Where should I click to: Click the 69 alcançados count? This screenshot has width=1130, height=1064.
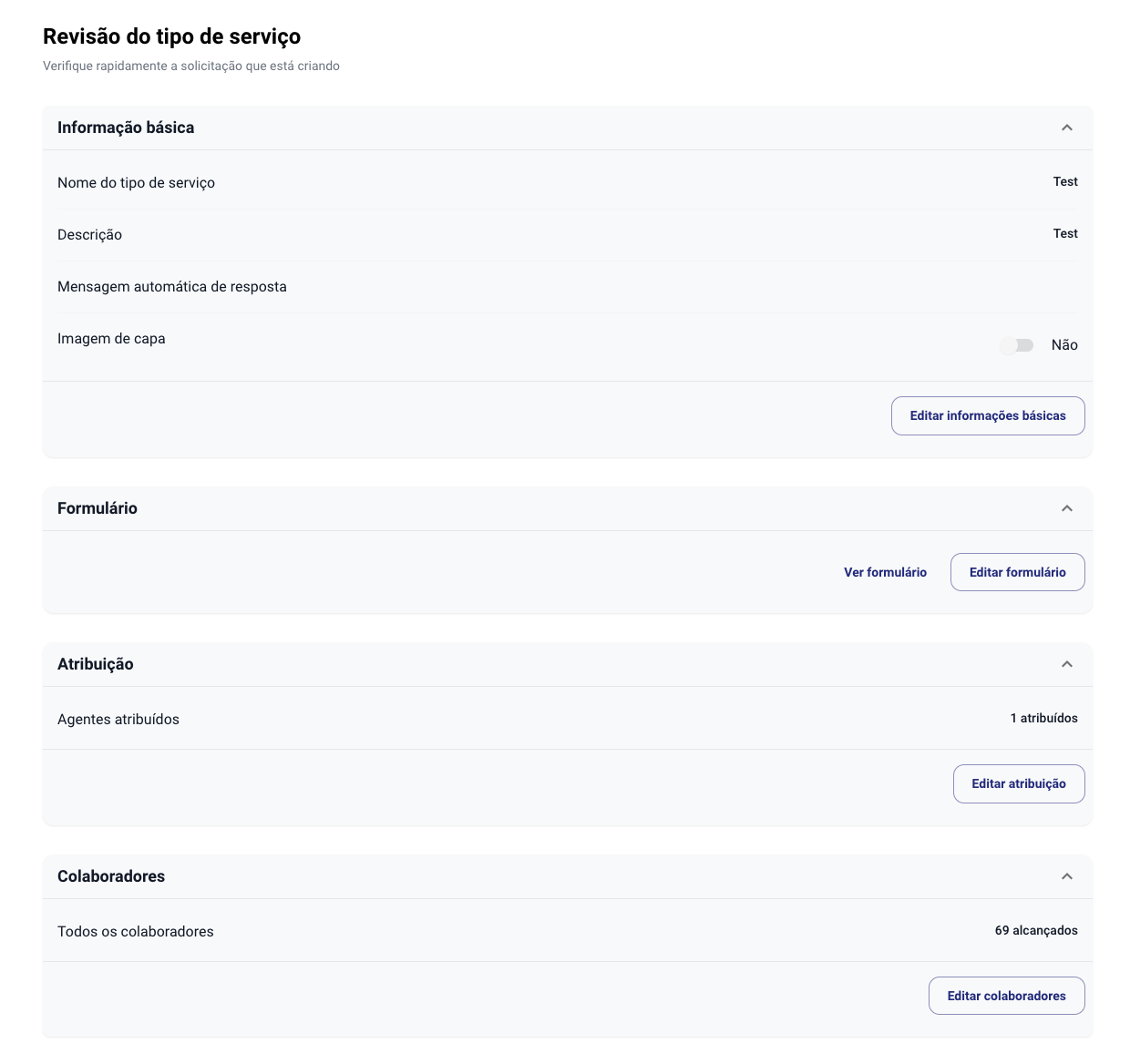(1036, 930)
